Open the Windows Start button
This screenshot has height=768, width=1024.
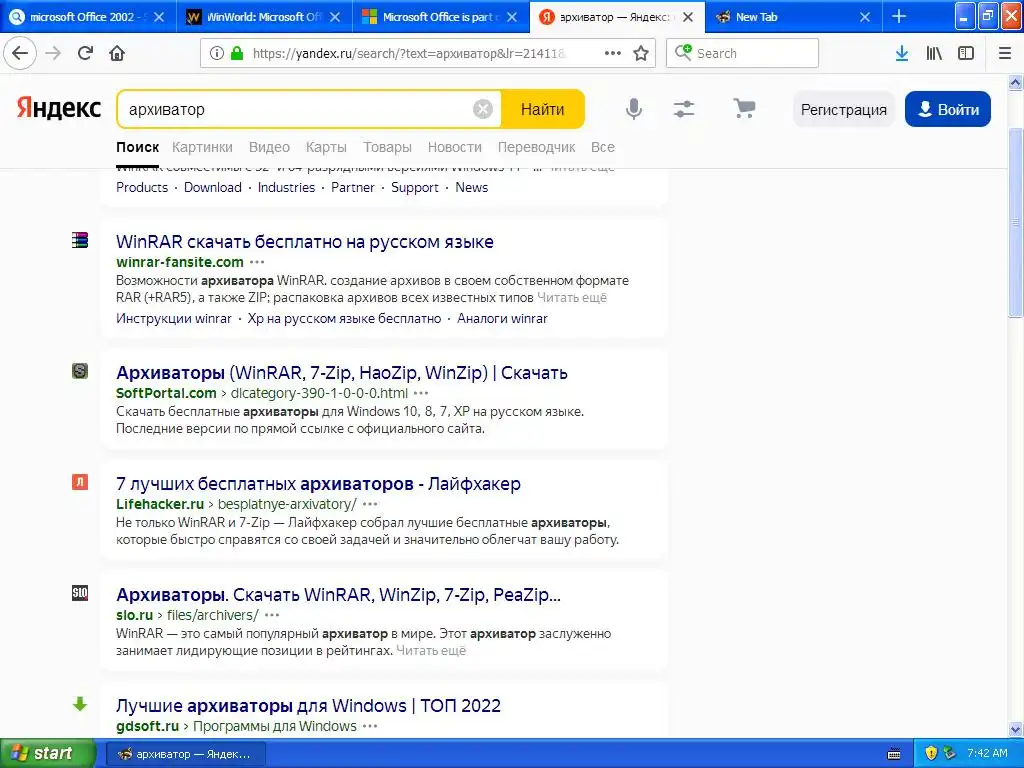tap(48, 753)
